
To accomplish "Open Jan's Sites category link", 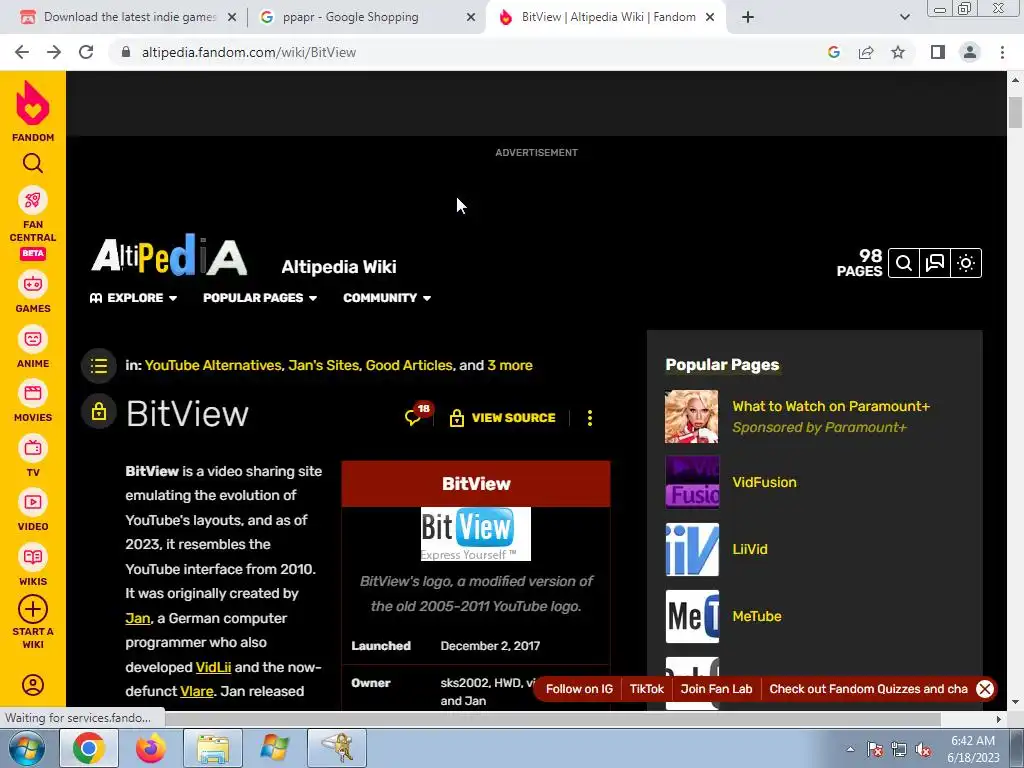I will pyautogui.click(x=324, y=365).
